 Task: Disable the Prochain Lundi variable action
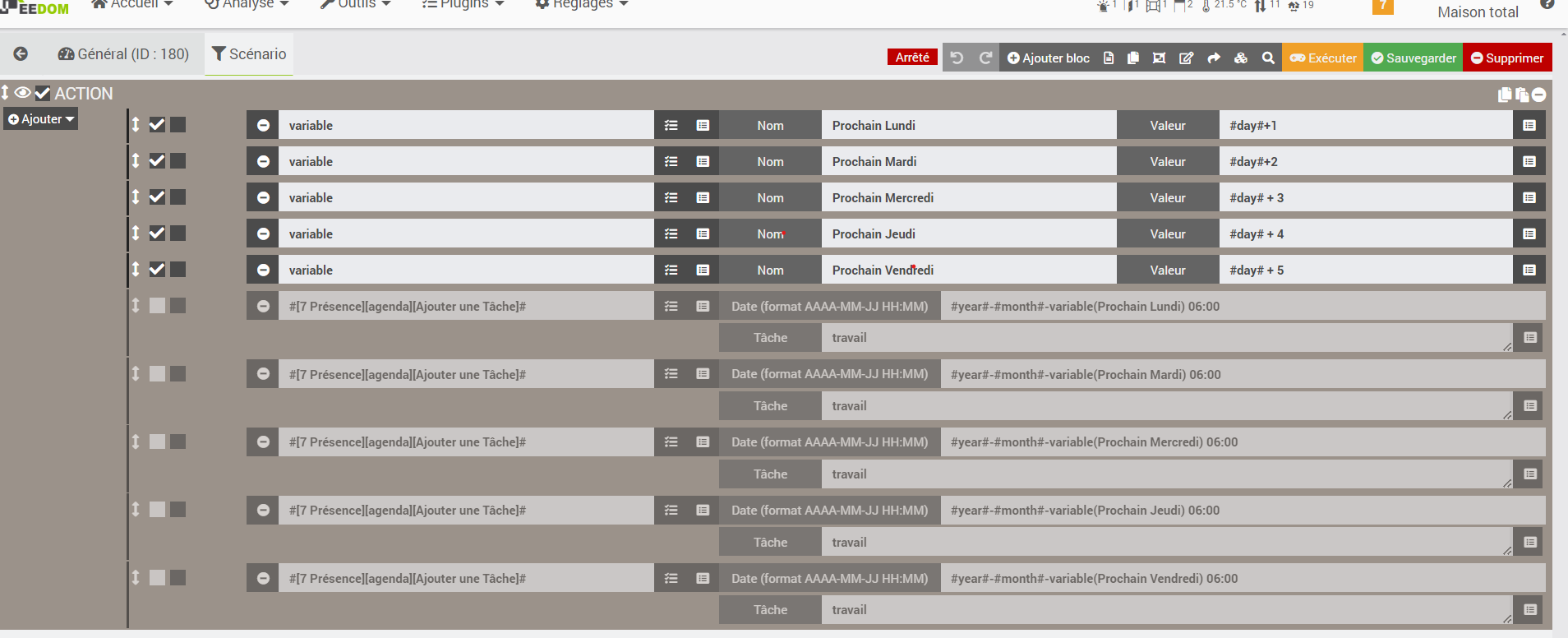coord(157,125)
